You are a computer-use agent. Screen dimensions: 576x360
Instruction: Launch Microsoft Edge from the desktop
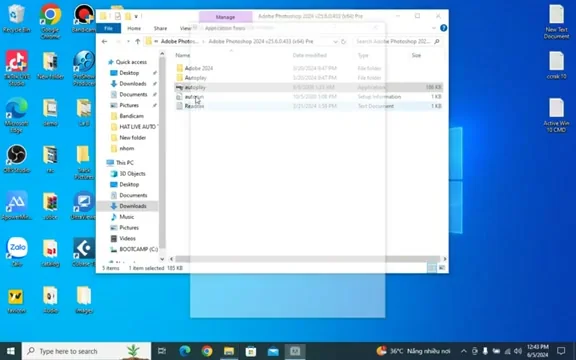(16, 115)
